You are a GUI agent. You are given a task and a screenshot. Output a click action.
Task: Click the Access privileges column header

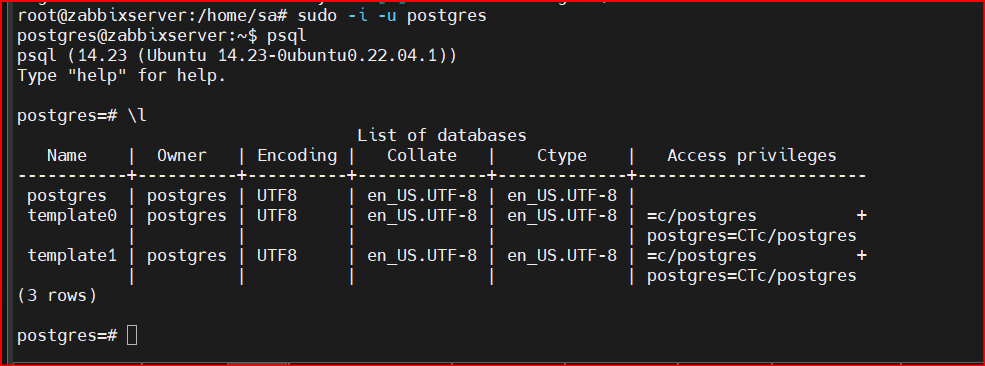(752, 156)
